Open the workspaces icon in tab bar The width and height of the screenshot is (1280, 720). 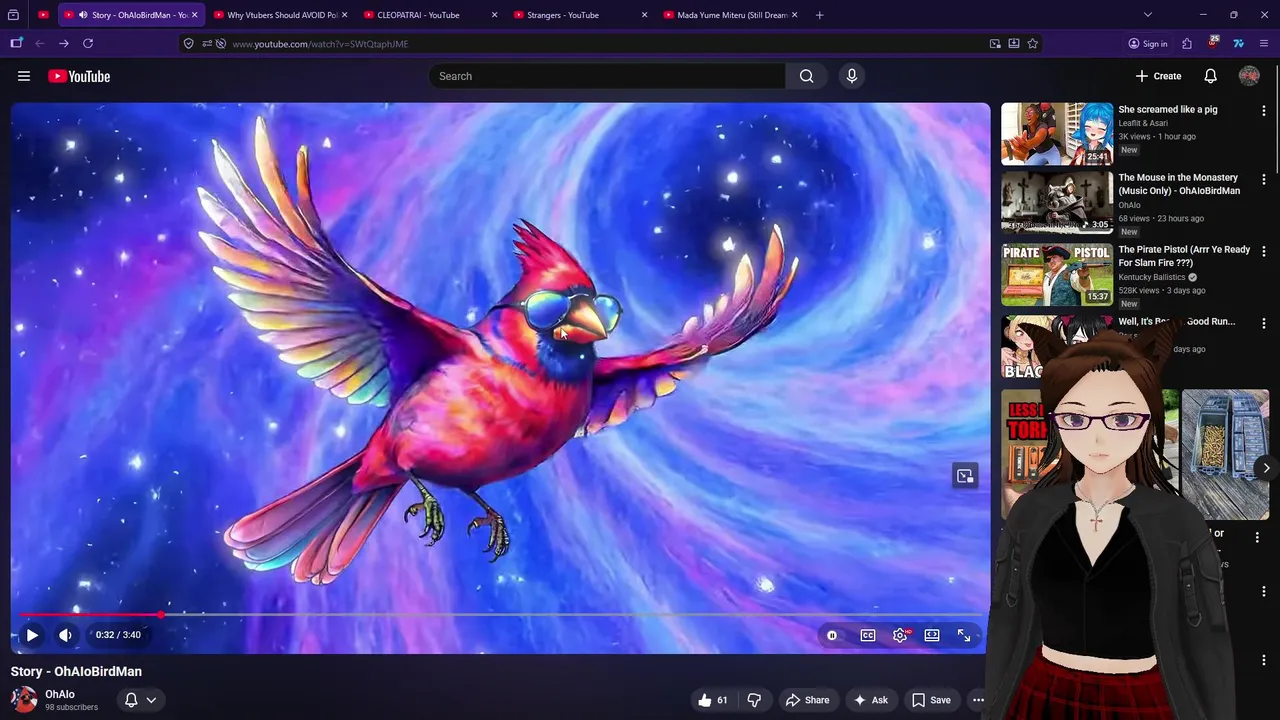[x=13, y=15]
